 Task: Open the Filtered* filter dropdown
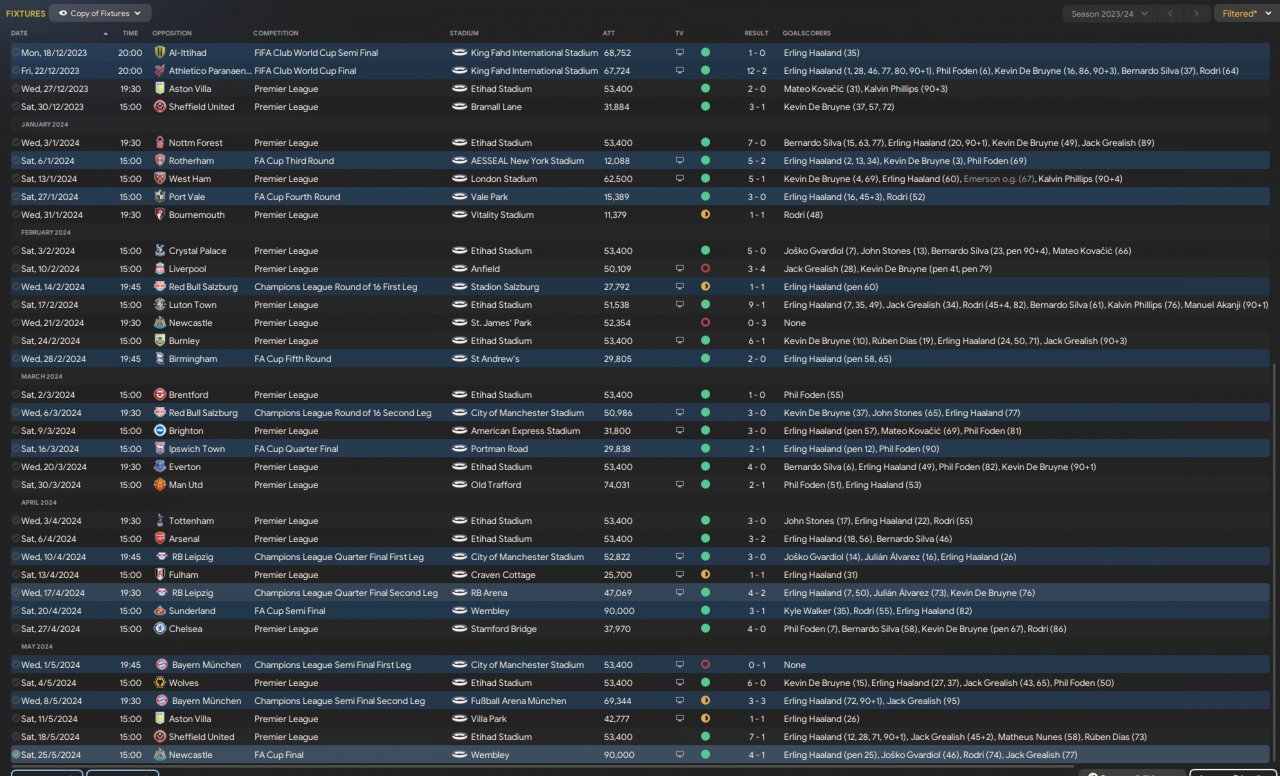pos(1245,14)
